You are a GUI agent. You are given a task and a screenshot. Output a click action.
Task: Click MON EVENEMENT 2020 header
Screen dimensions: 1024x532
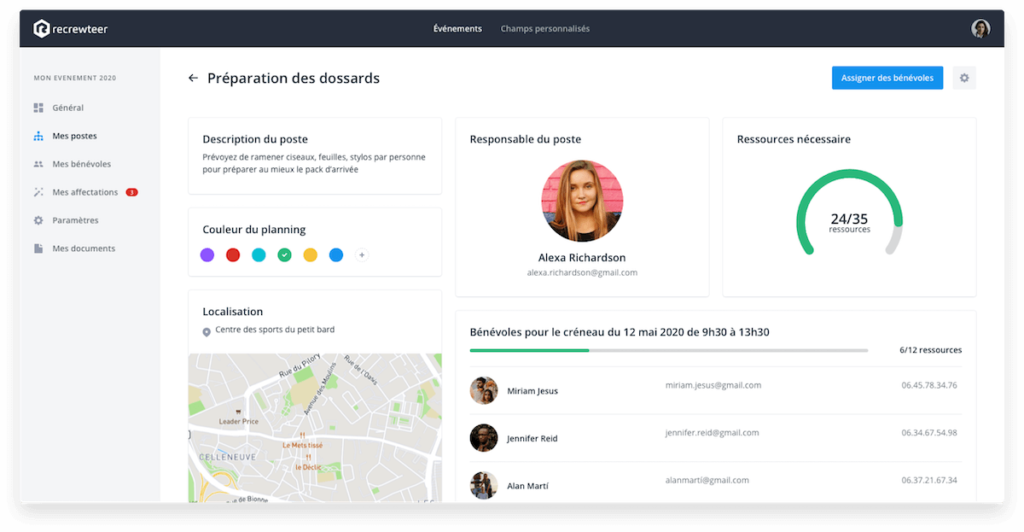75,78
